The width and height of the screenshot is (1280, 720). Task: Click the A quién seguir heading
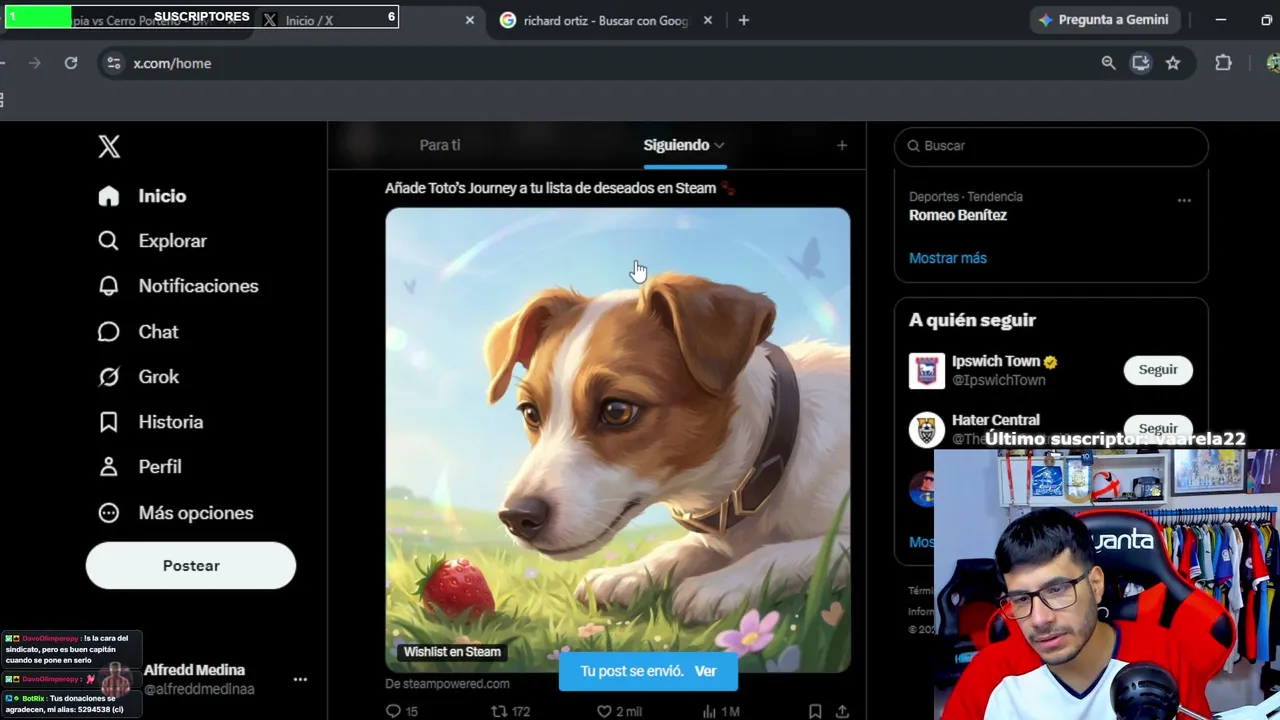pyautogui.click(x=972, y=320)
